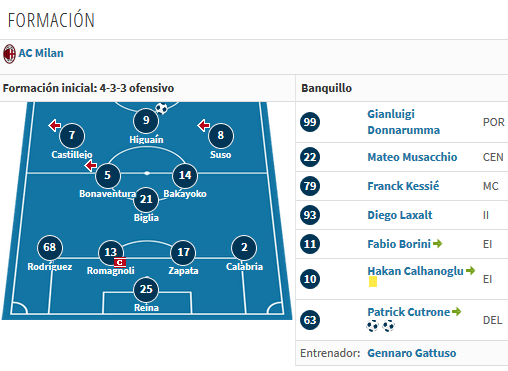Open coach Gennaro Gattuso's profile
The height and width of the screenshot is (371, 508).
[412, 353]
